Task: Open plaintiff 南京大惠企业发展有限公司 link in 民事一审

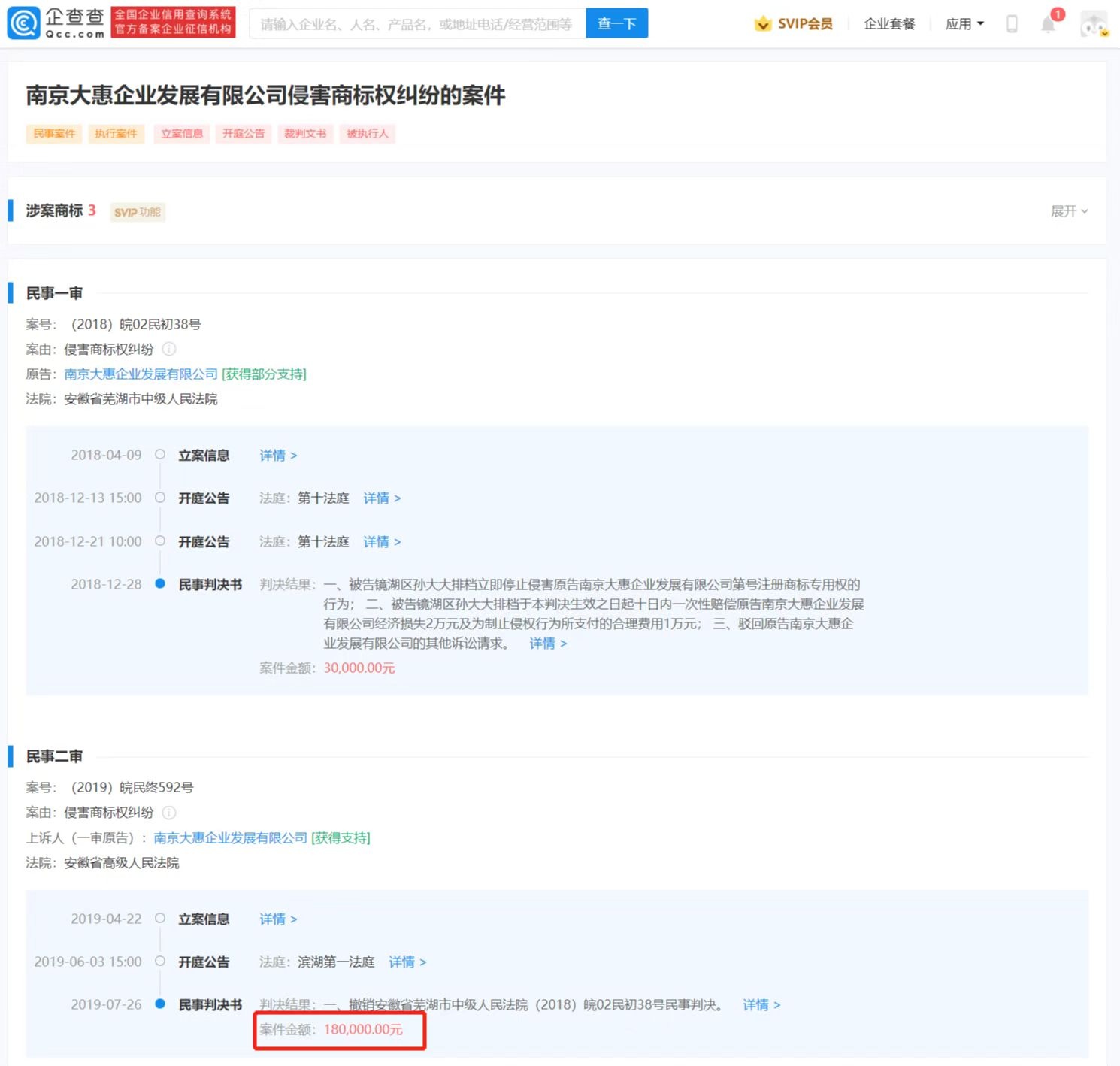Action: pos(141,374)
